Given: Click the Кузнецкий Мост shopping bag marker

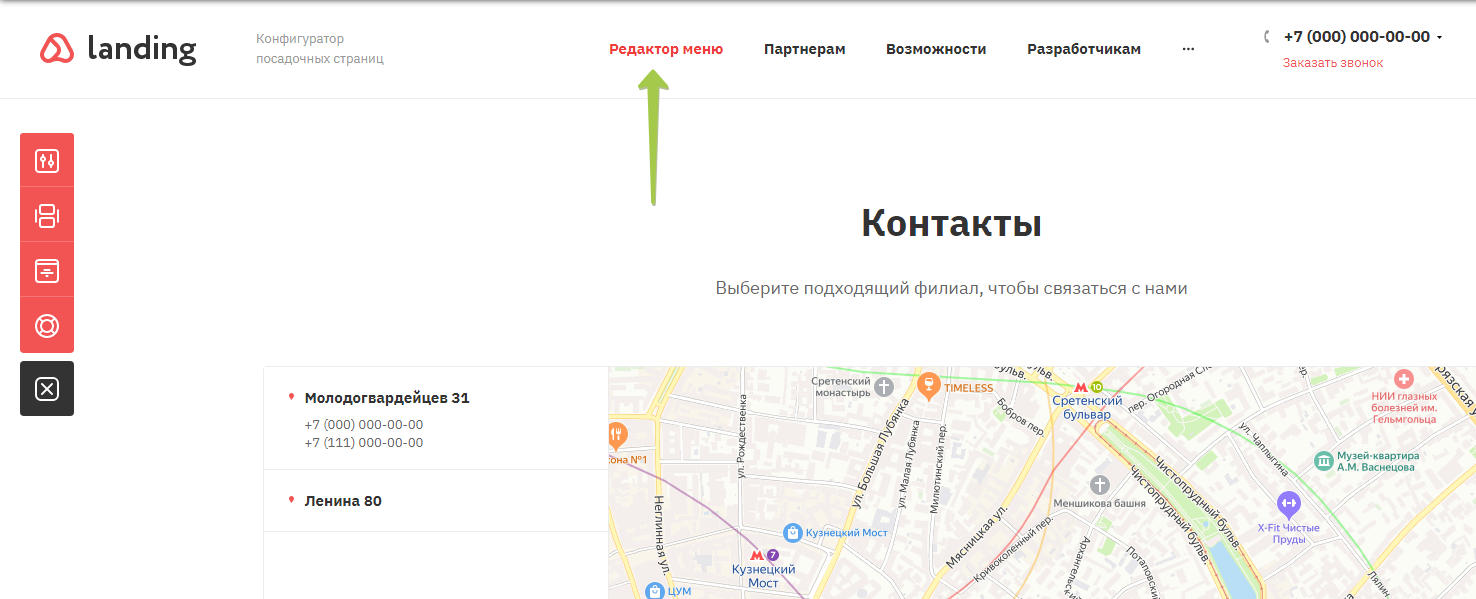Looking at the screenshot, I should (x=793, y=532).
